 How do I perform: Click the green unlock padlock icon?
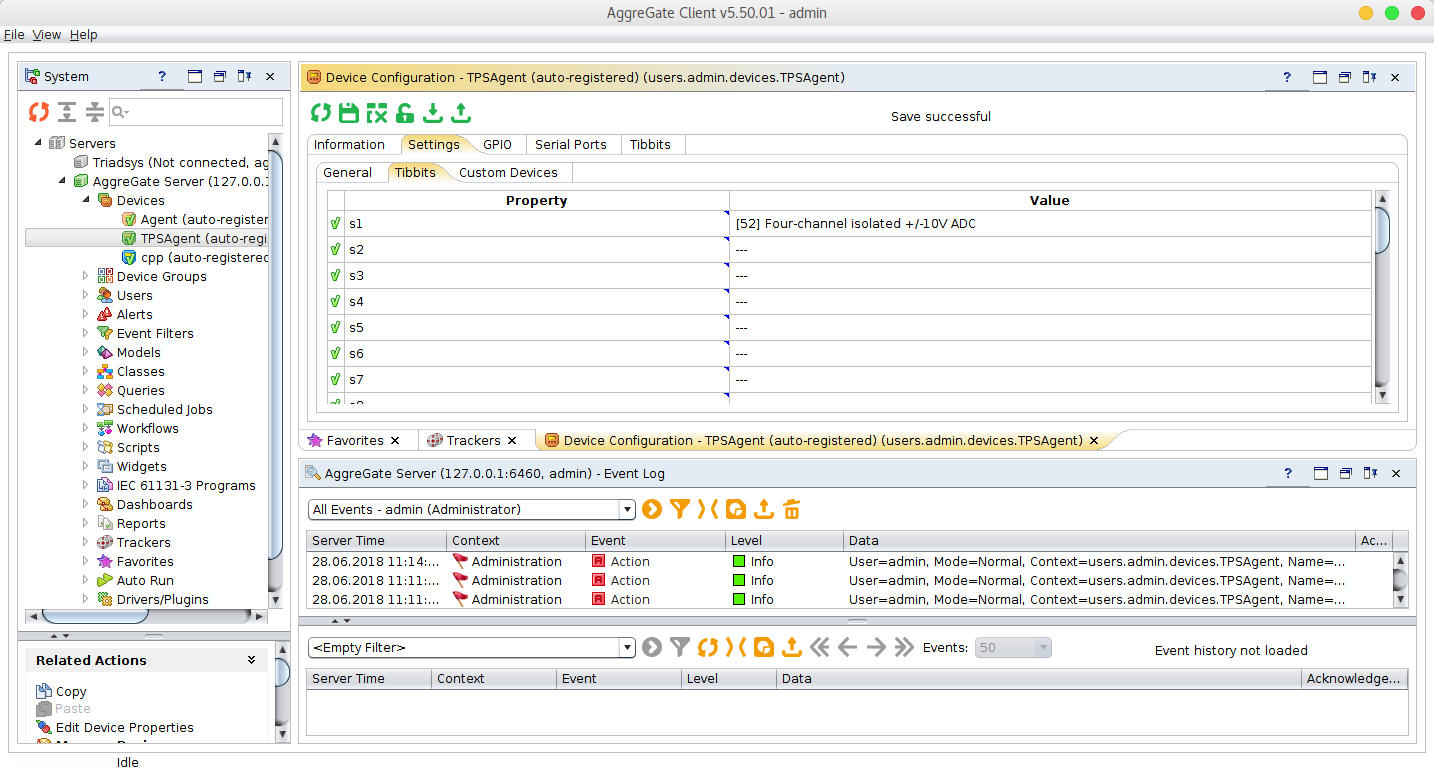click(404, 113)
